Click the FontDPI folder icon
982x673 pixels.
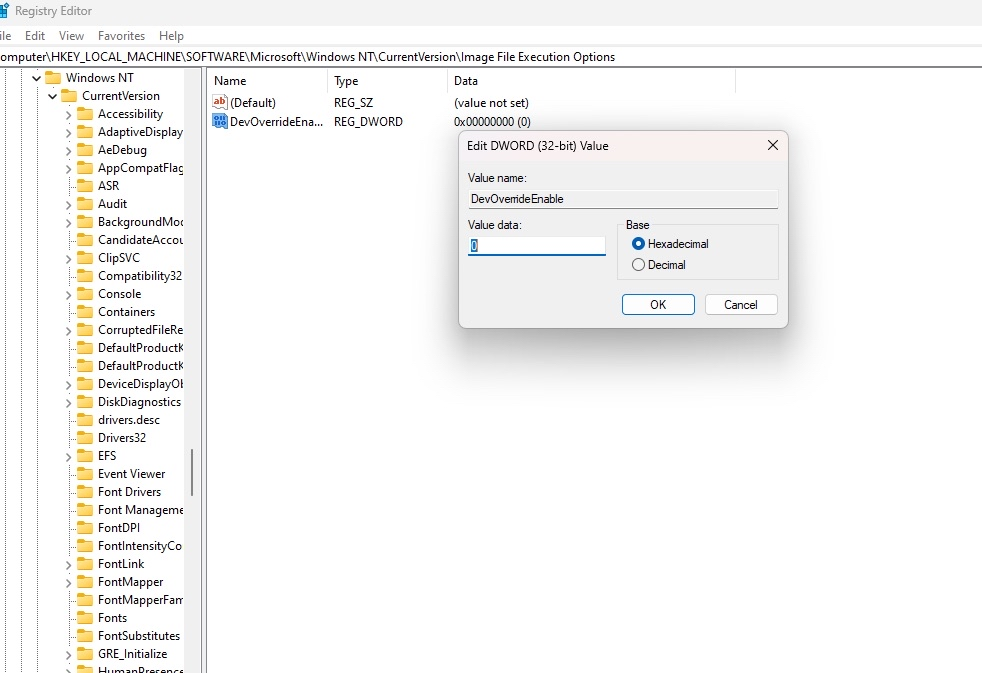click(85, 528)
